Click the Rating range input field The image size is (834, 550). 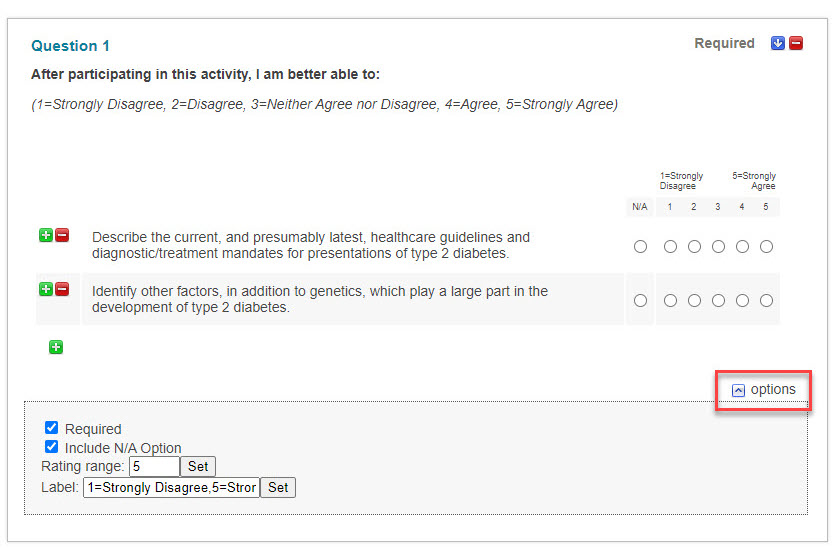coord(154,466)
